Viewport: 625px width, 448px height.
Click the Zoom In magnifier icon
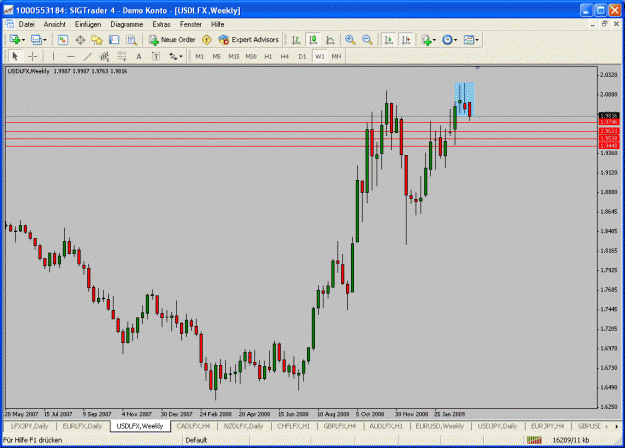pyautogui.click(x=350, y=40)
